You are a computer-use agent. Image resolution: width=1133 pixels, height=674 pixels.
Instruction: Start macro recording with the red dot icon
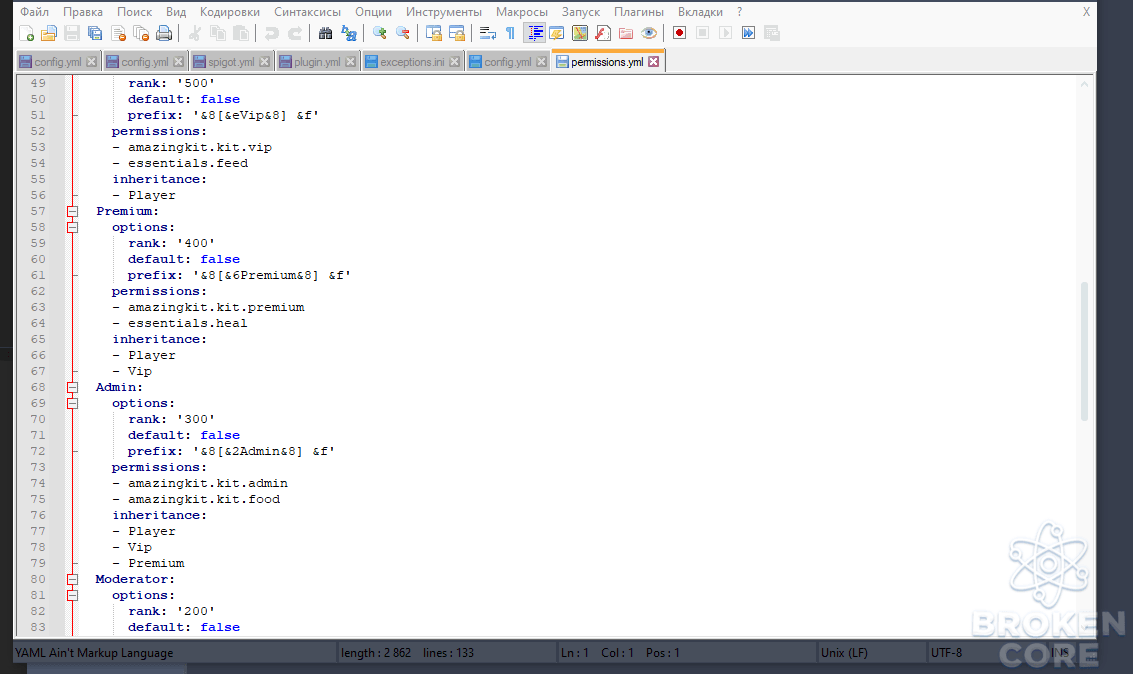(x=679, y=33)
